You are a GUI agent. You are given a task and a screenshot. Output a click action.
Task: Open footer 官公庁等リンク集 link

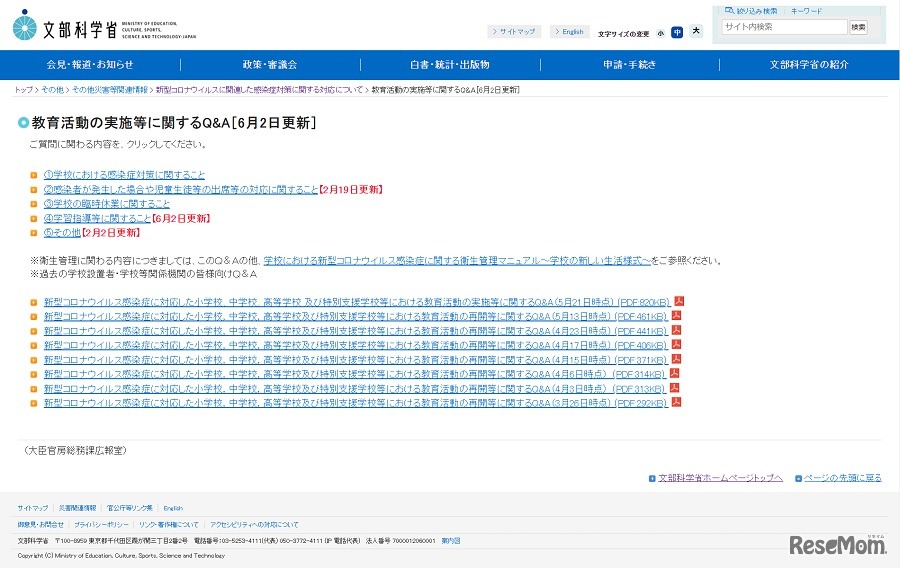pos(130,508)
